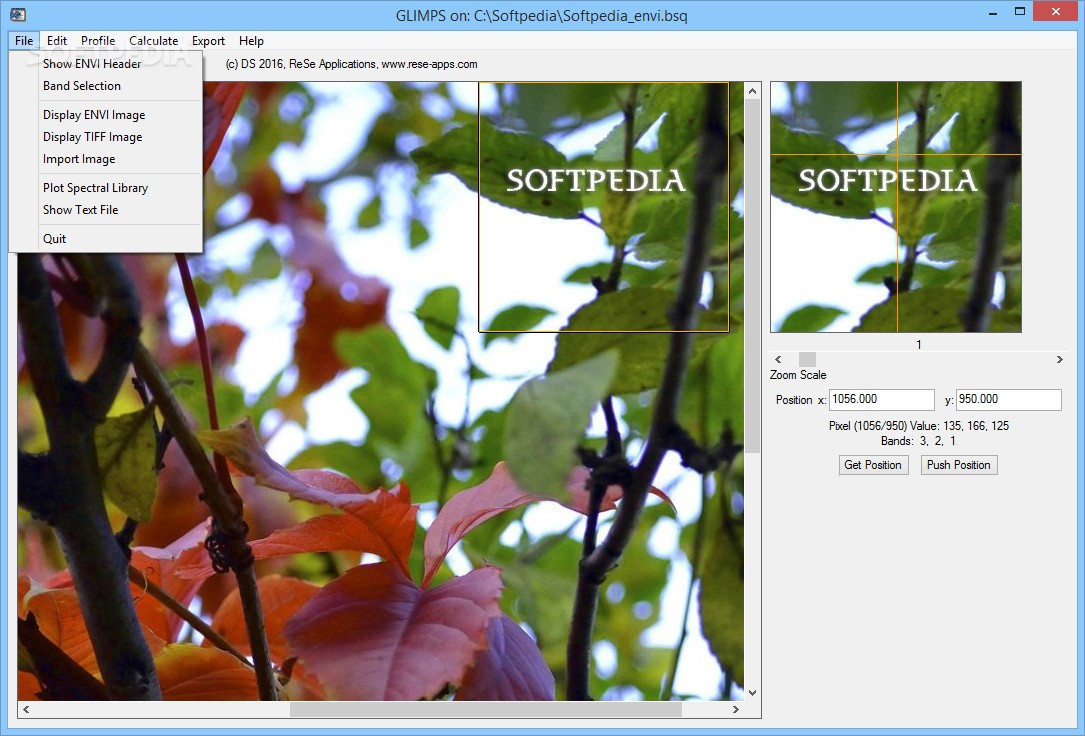Screen dimensions: 1085x736
Task: Click the GLIMPS application icon in title bar
Action: tap(19, 14)
